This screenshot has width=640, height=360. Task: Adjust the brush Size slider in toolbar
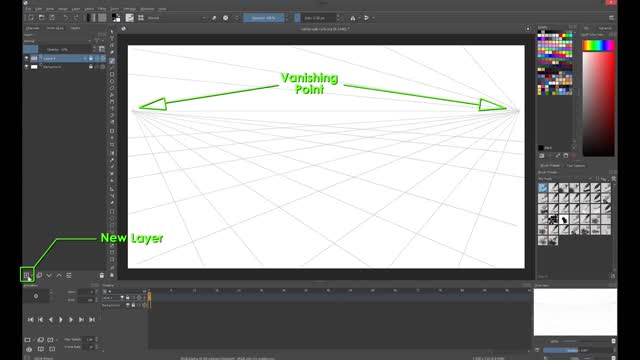(315, 18)
